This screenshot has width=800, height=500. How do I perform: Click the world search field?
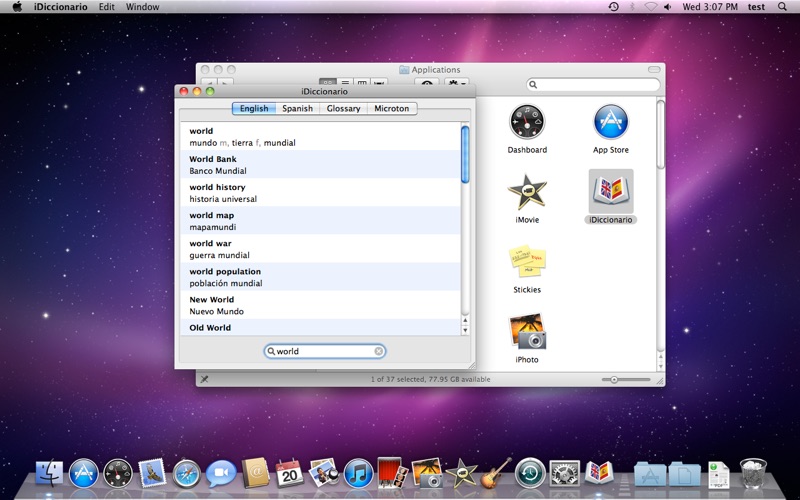coord(324,351)
